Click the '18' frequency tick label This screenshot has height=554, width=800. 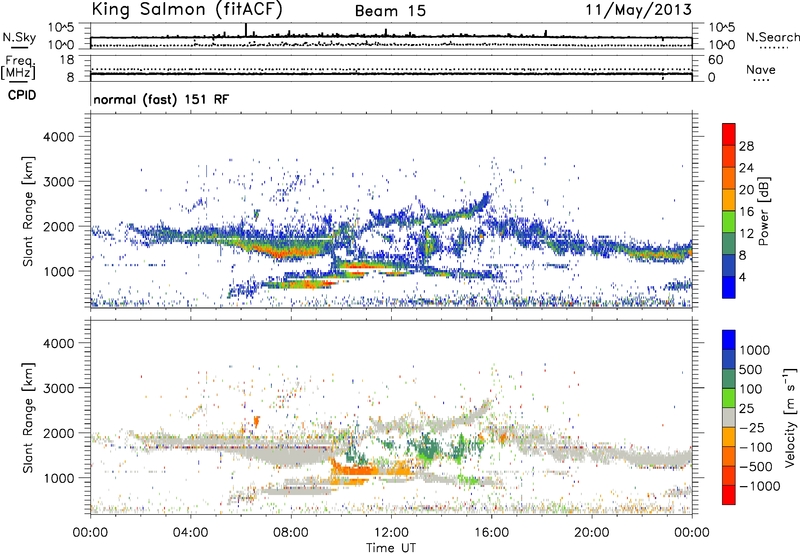pos(67,60)
